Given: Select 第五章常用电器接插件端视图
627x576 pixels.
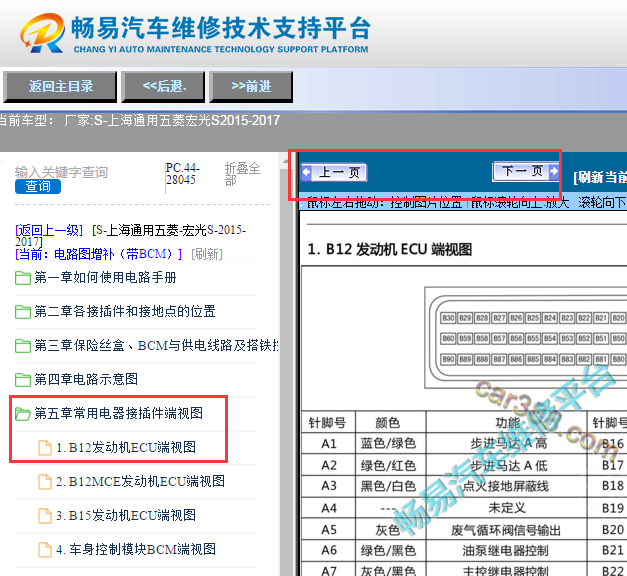Looking at the screenshot, I should pos(118,413).
